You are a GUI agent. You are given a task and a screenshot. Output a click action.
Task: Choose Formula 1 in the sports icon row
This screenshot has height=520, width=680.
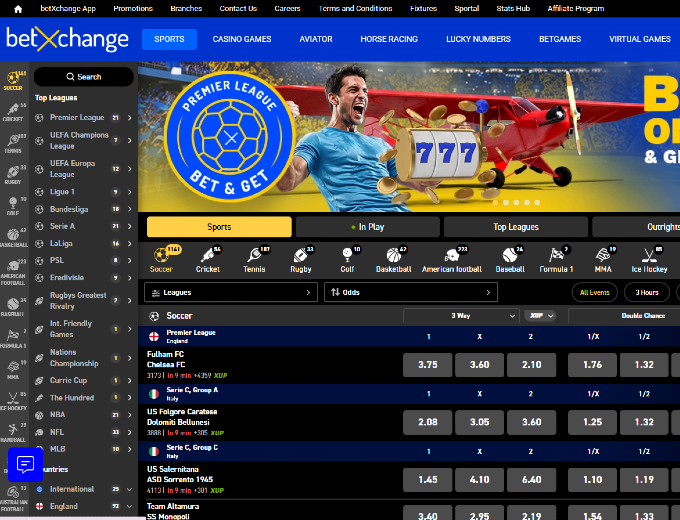556,259
